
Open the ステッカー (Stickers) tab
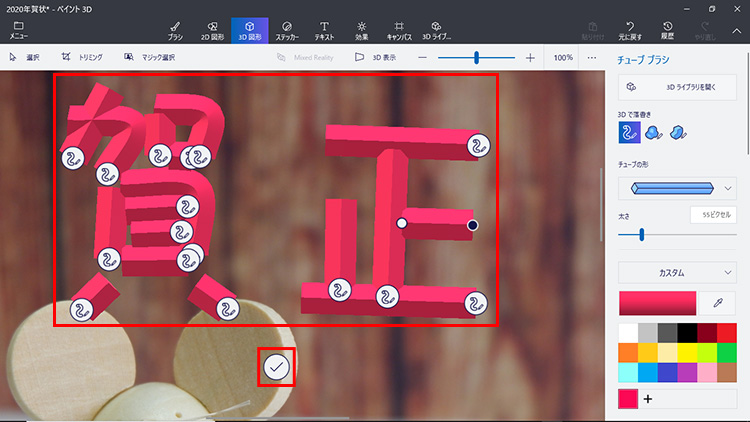point(286,30)
